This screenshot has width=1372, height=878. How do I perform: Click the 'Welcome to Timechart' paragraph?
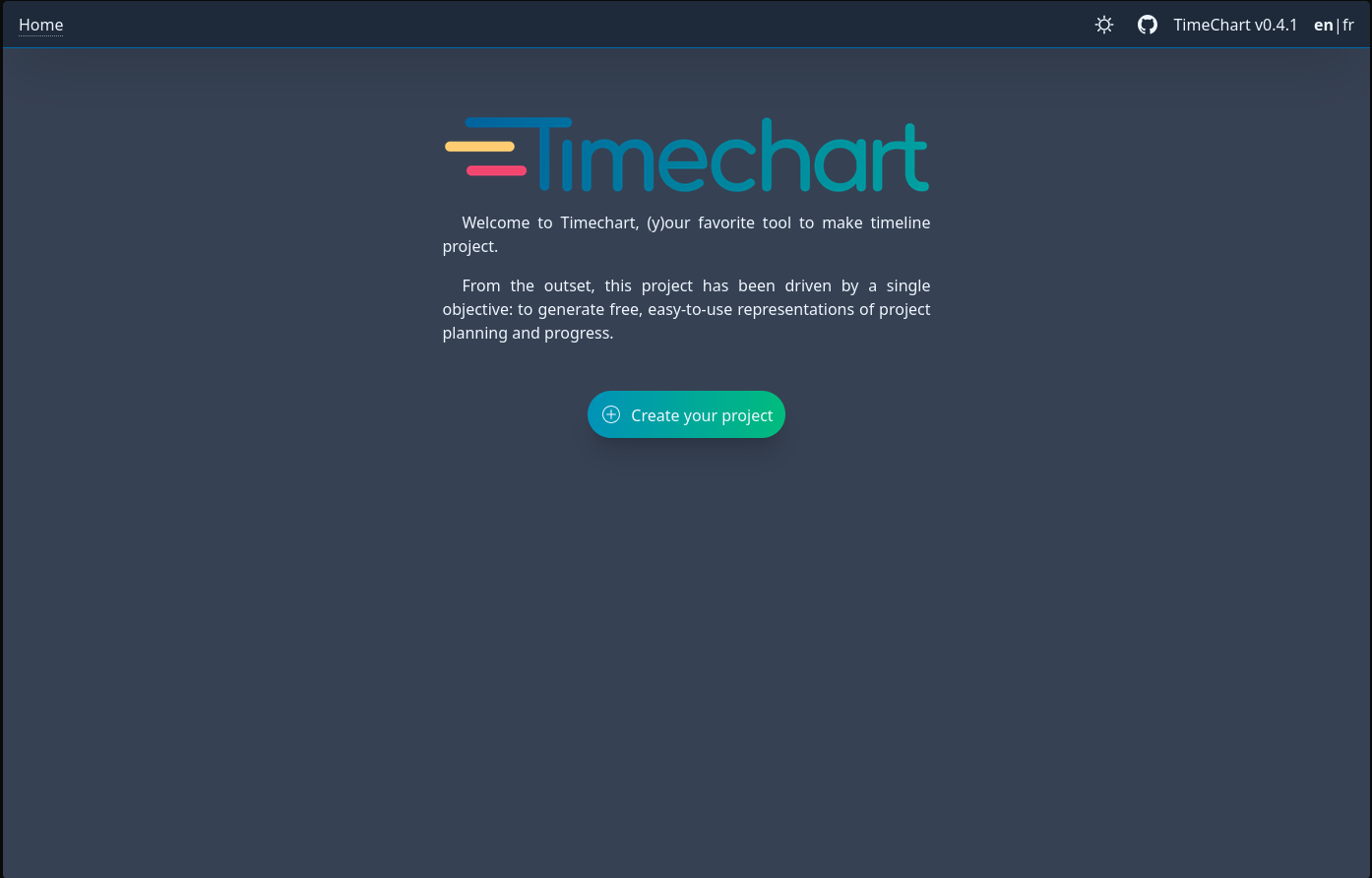686,234
